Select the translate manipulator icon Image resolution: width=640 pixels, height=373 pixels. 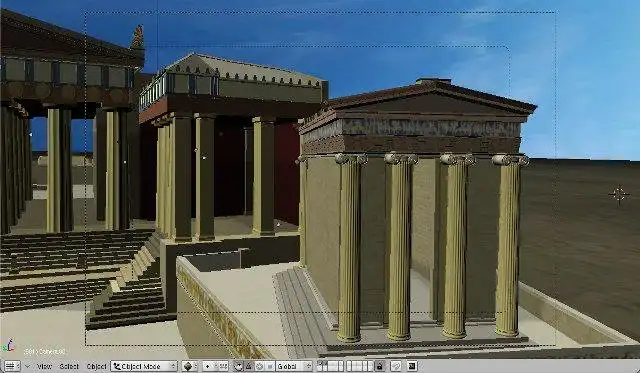click(249, 366)
